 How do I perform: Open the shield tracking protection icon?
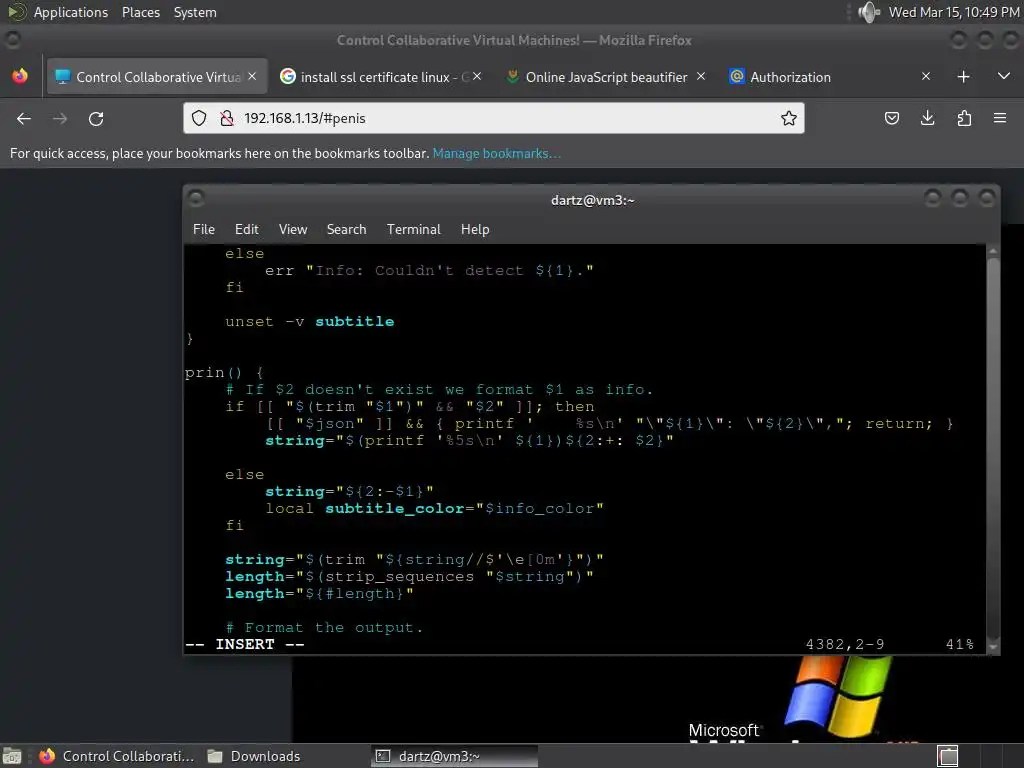point(199,118)
